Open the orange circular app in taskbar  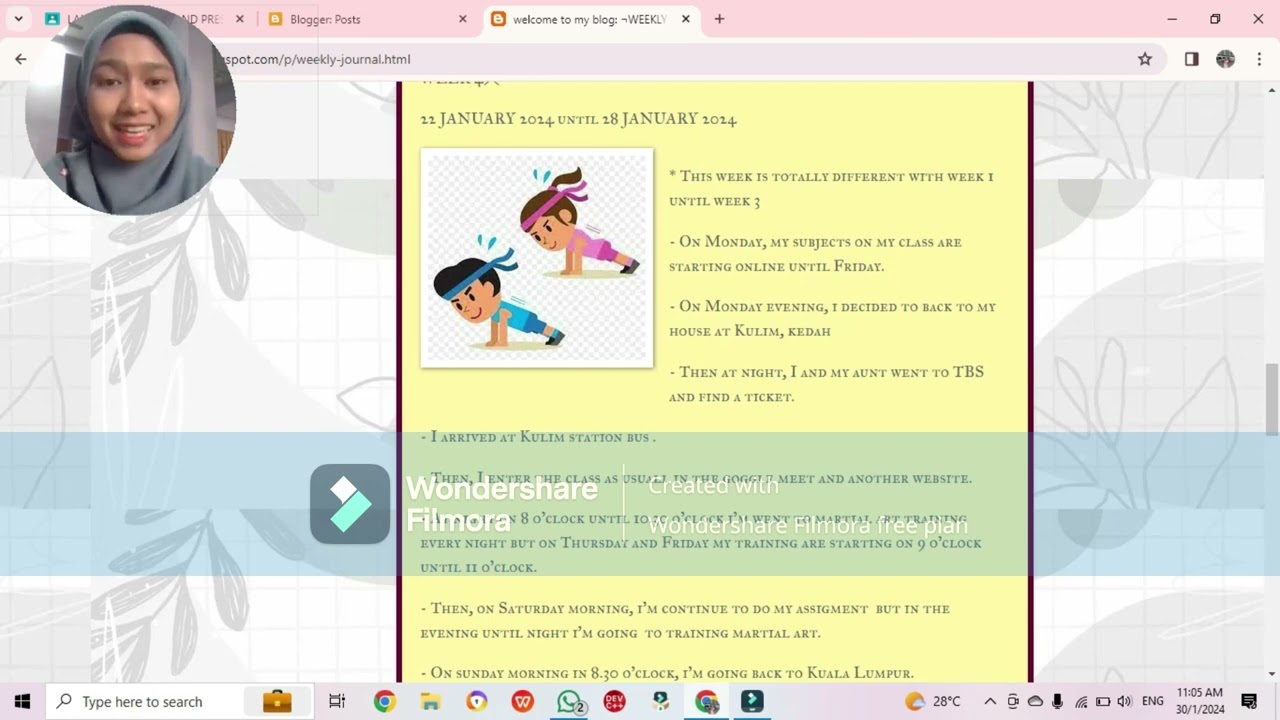pyautogui.click(x=476, y=701)
